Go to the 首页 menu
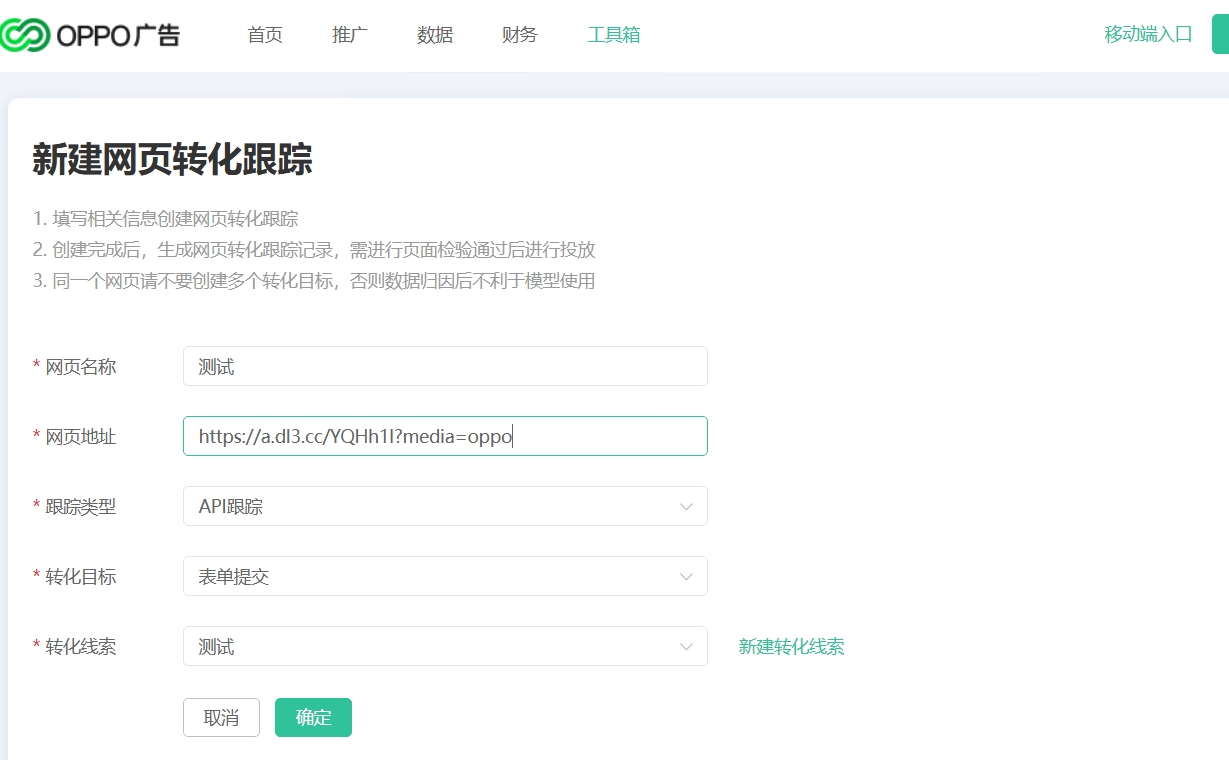Screen dimensions: 1229x760 265,35
